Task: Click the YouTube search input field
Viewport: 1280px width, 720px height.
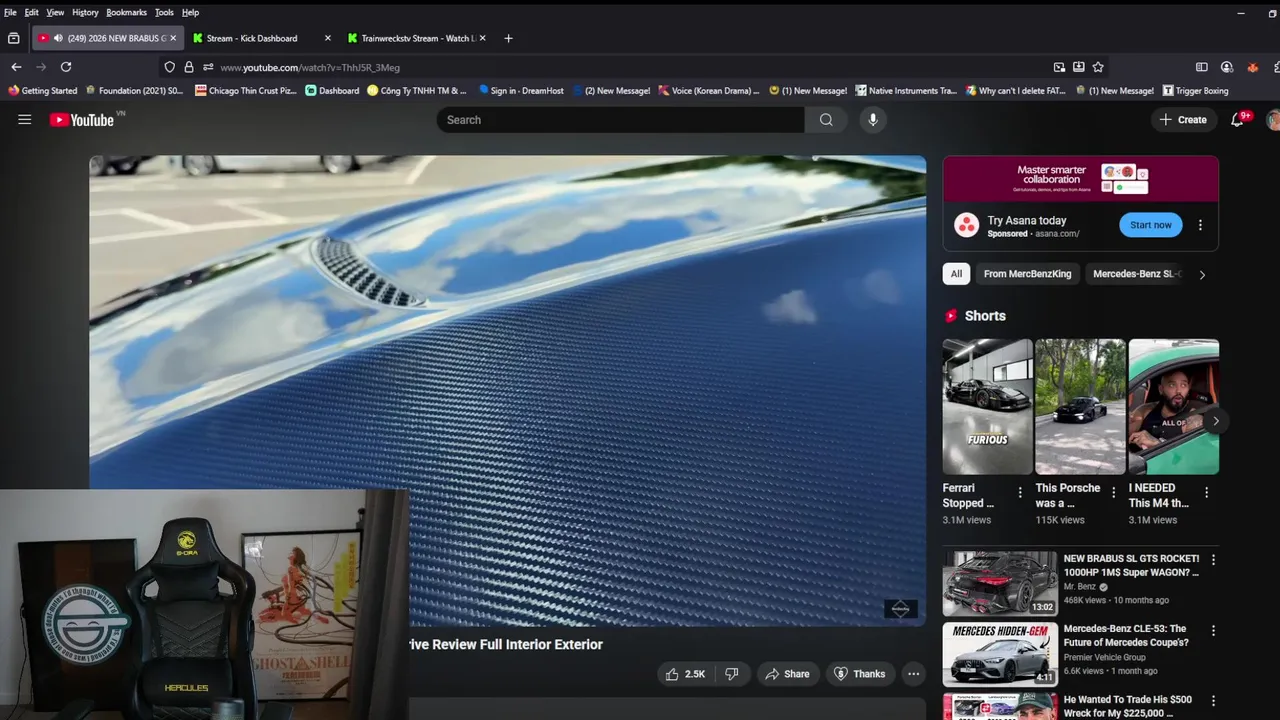Action: click(620, 120)
